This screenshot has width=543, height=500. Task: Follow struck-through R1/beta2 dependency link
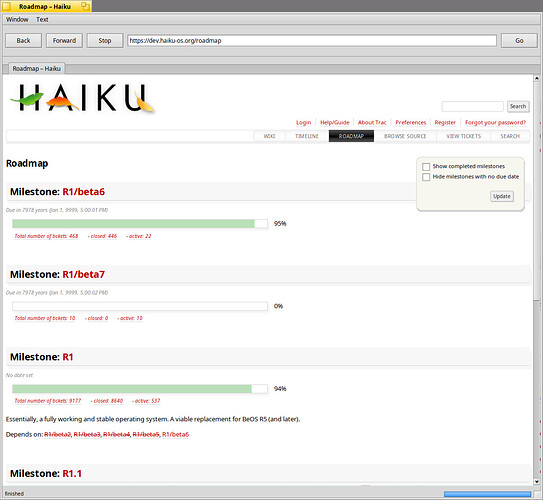57,435
